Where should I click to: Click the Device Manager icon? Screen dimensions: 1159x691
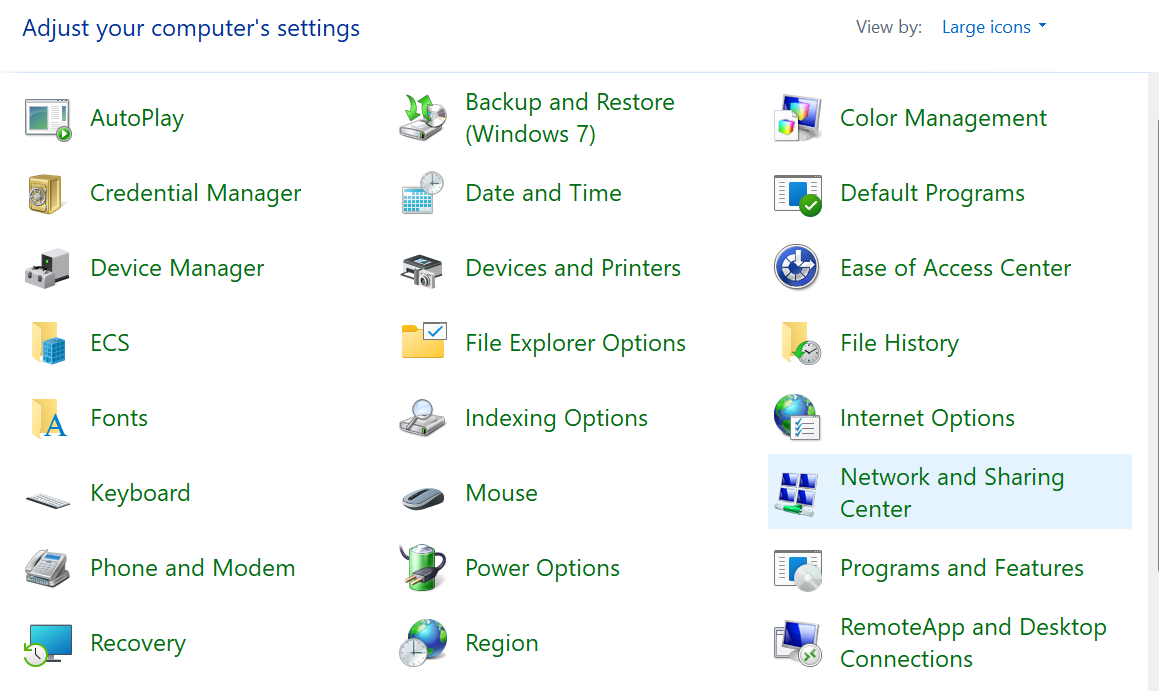point(48,267)
